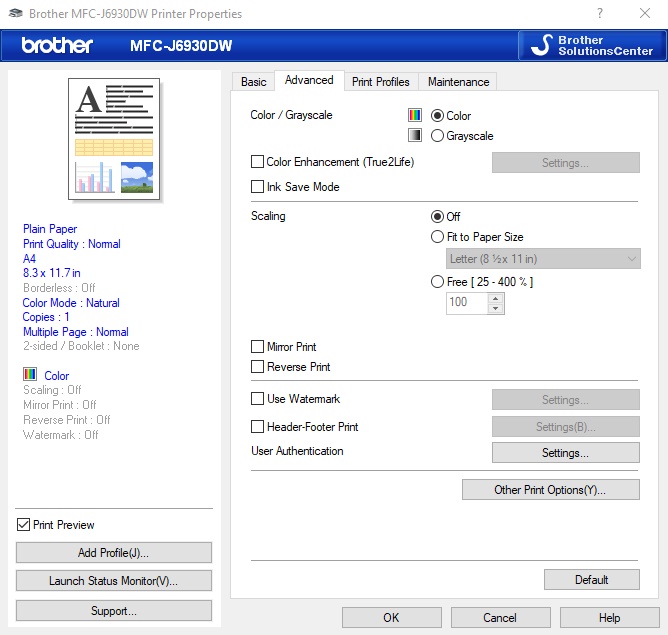Click the Default button
Image resolution: width=668 pixels, height=635 pixels.
click(591, 580)
